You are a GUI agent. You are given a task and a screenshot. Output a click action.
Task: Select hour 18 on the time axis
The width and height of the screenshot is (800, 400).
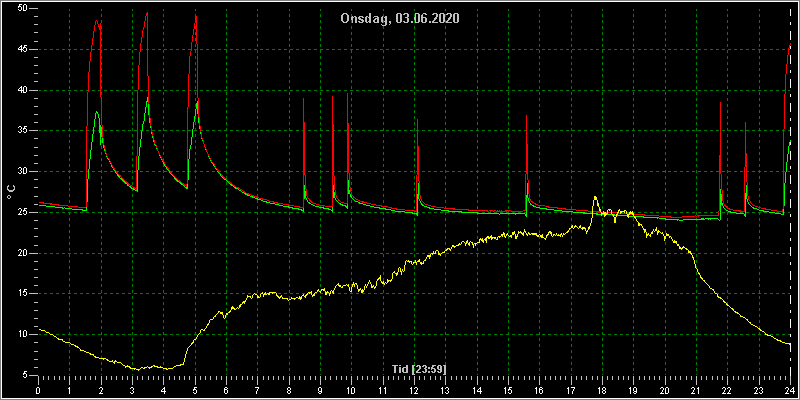coord(602,390)
